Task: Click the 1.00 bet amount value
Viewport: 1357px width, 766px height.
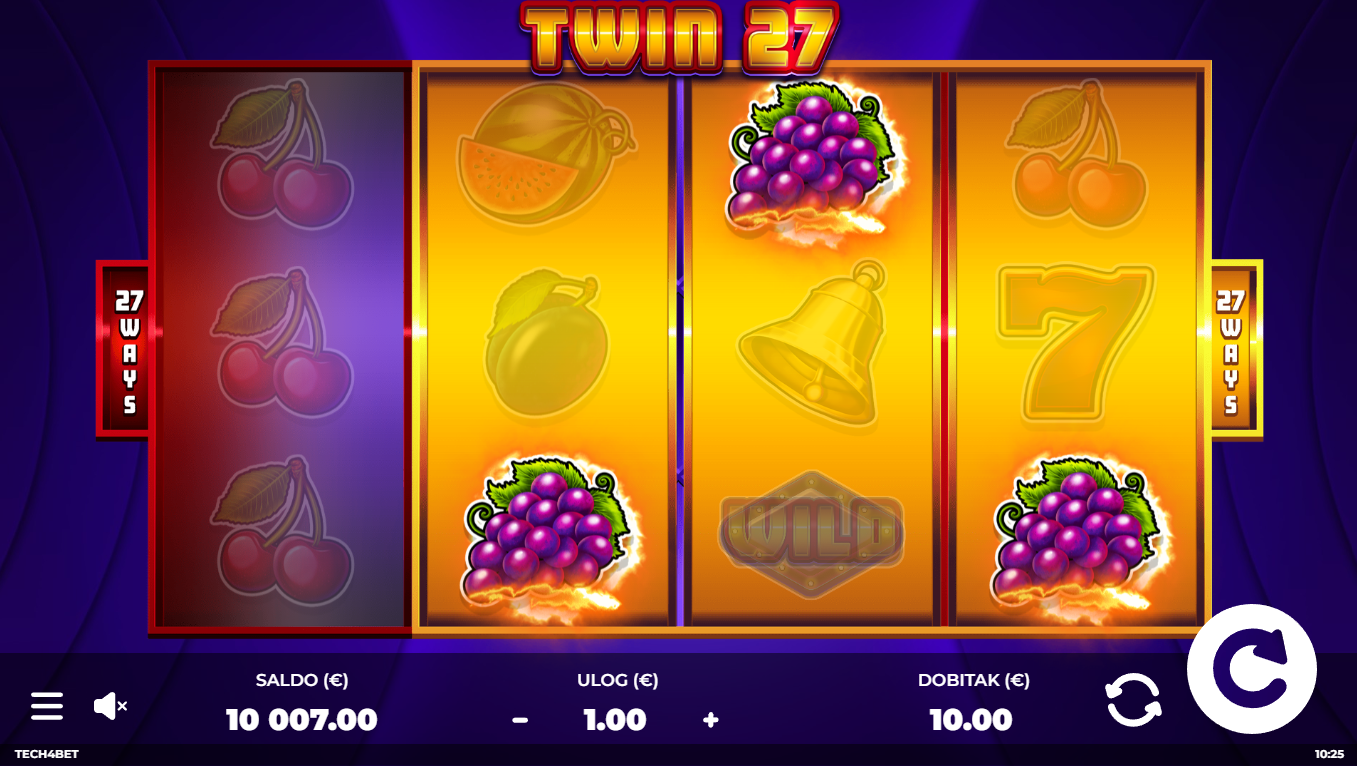Action: (x=614, y=720)
